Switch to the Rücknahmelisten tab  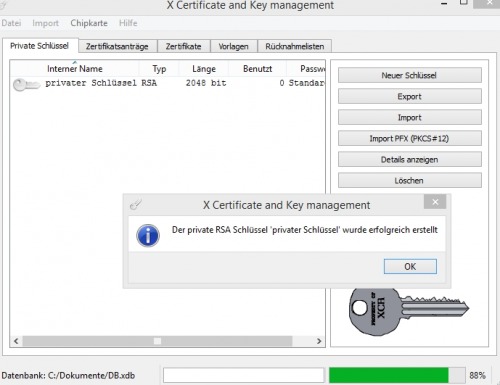[x=295, y=46]
